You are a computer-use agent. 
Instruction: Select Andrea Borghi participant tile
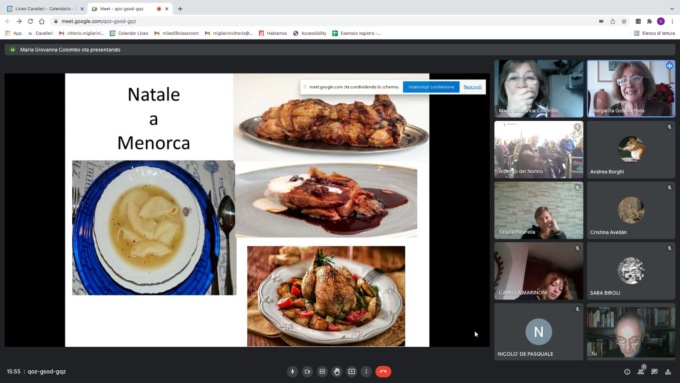tap(631, 150)
